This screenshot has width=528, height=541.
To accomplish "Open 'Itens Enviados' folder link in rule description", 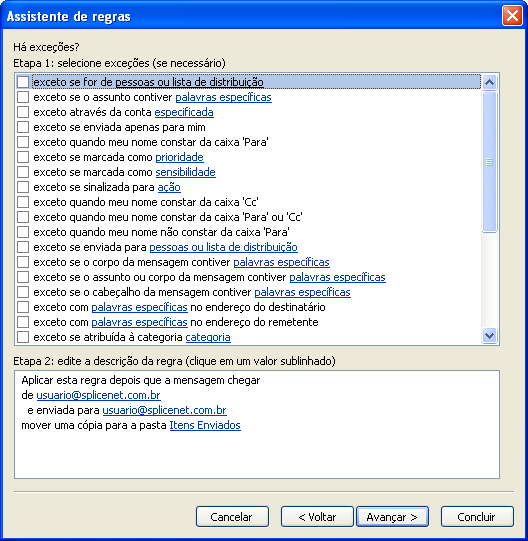I will pyautogui.click(x=205, y=425).
